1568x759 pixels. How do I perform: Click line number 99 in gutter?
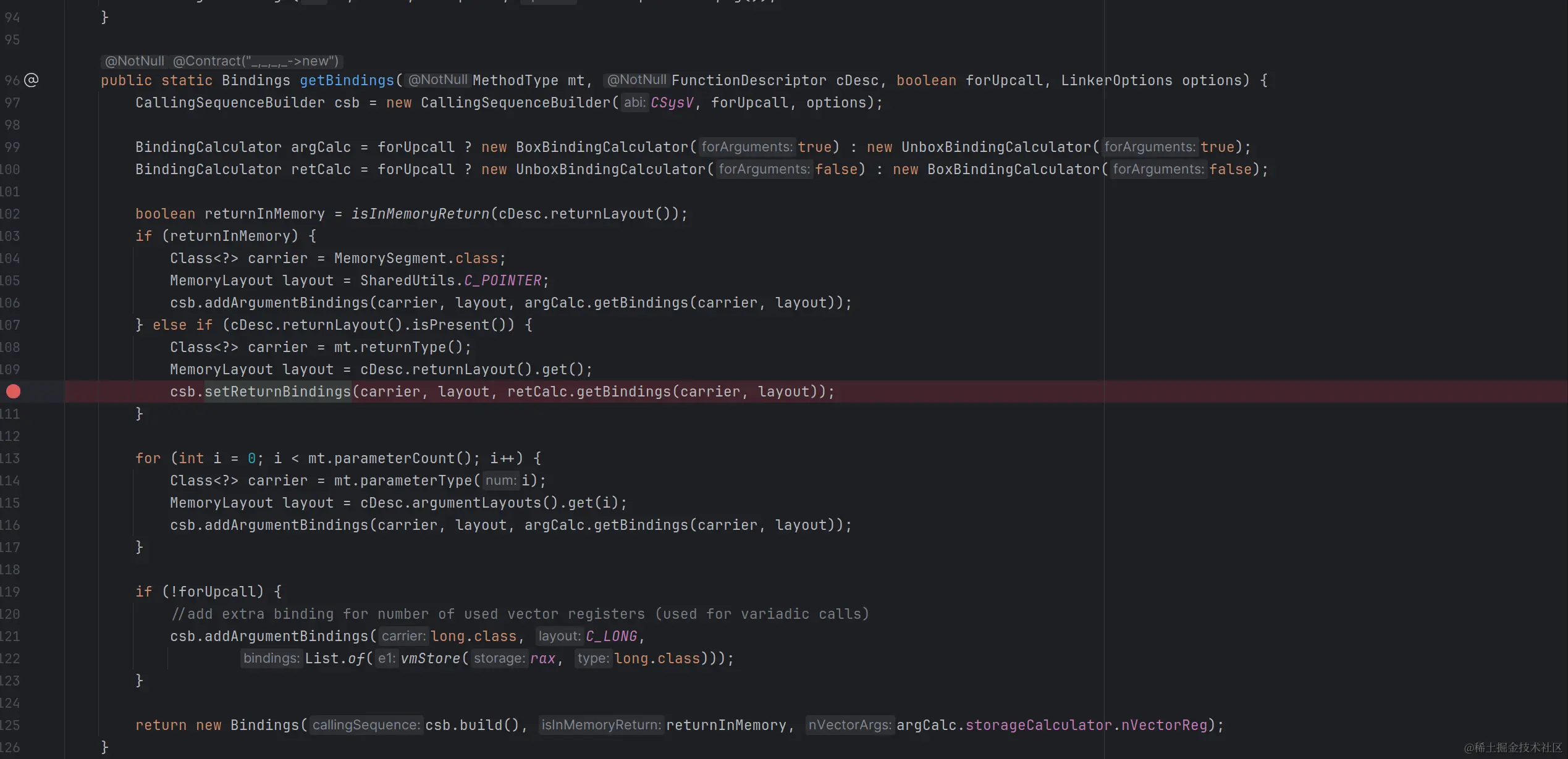click(12, 147)
